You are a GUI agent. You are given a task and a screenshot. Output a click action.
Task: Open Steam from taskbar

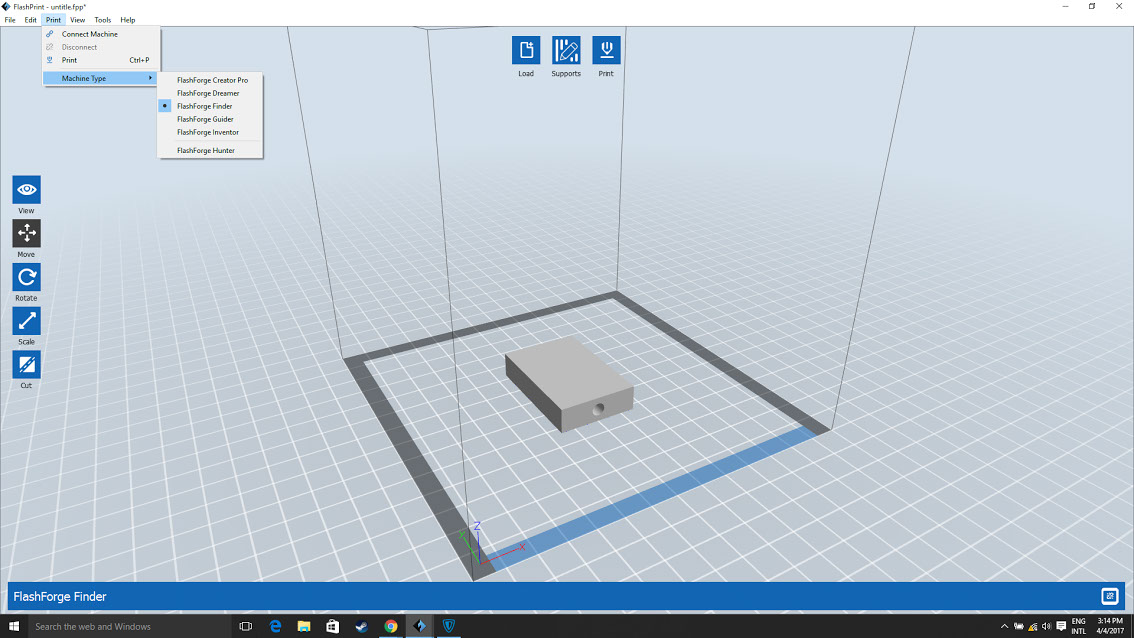362,626
